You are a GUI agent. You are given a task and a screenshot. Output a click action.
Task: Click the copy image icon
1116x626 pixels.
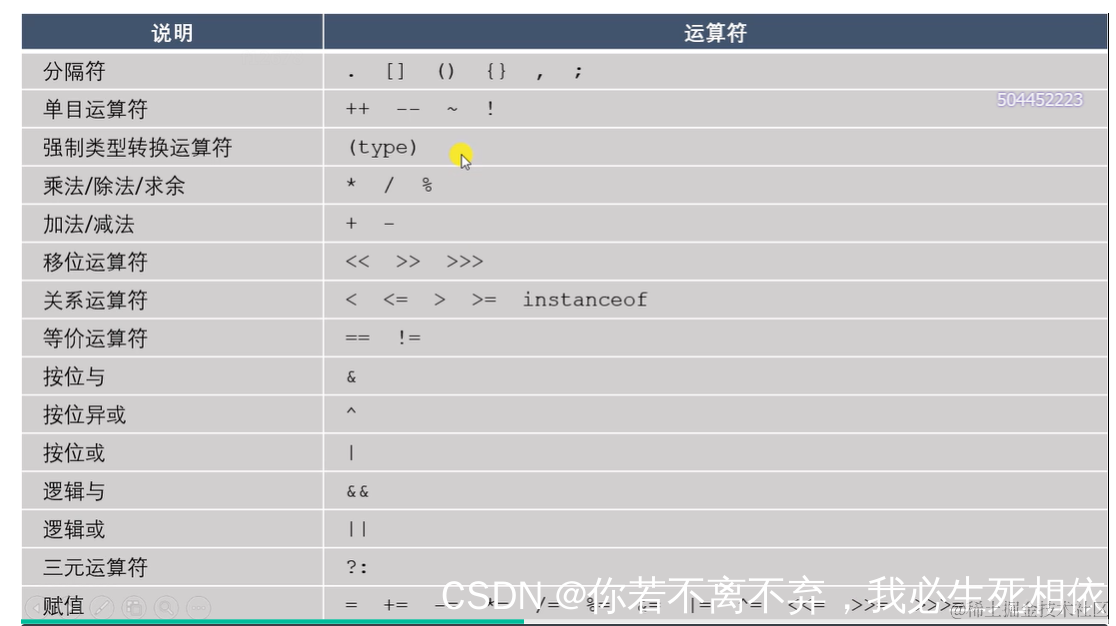pos(132,605)
